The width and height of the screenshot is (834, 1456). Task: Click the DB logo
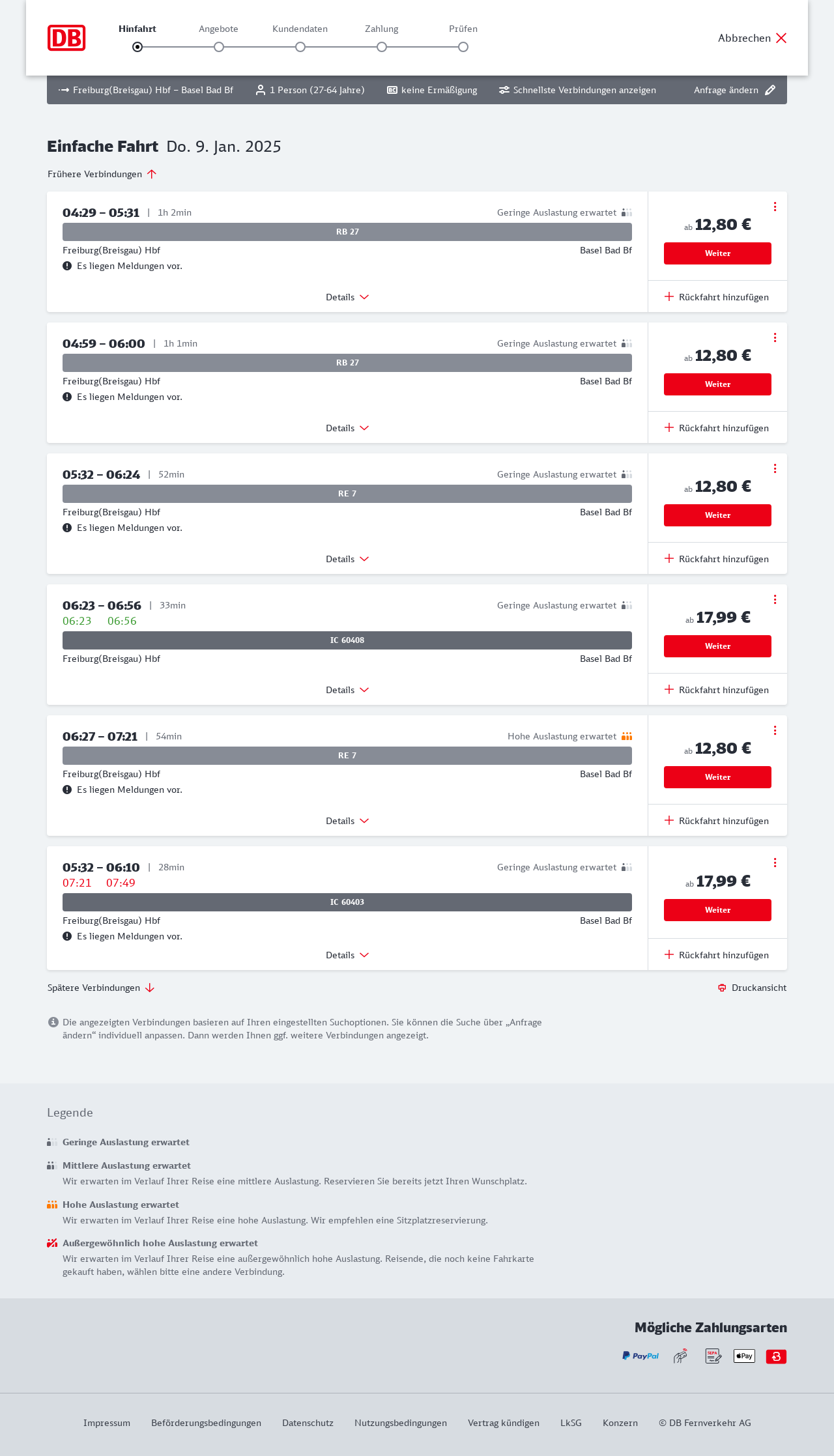pyautogui.click(x=66, y=38)
